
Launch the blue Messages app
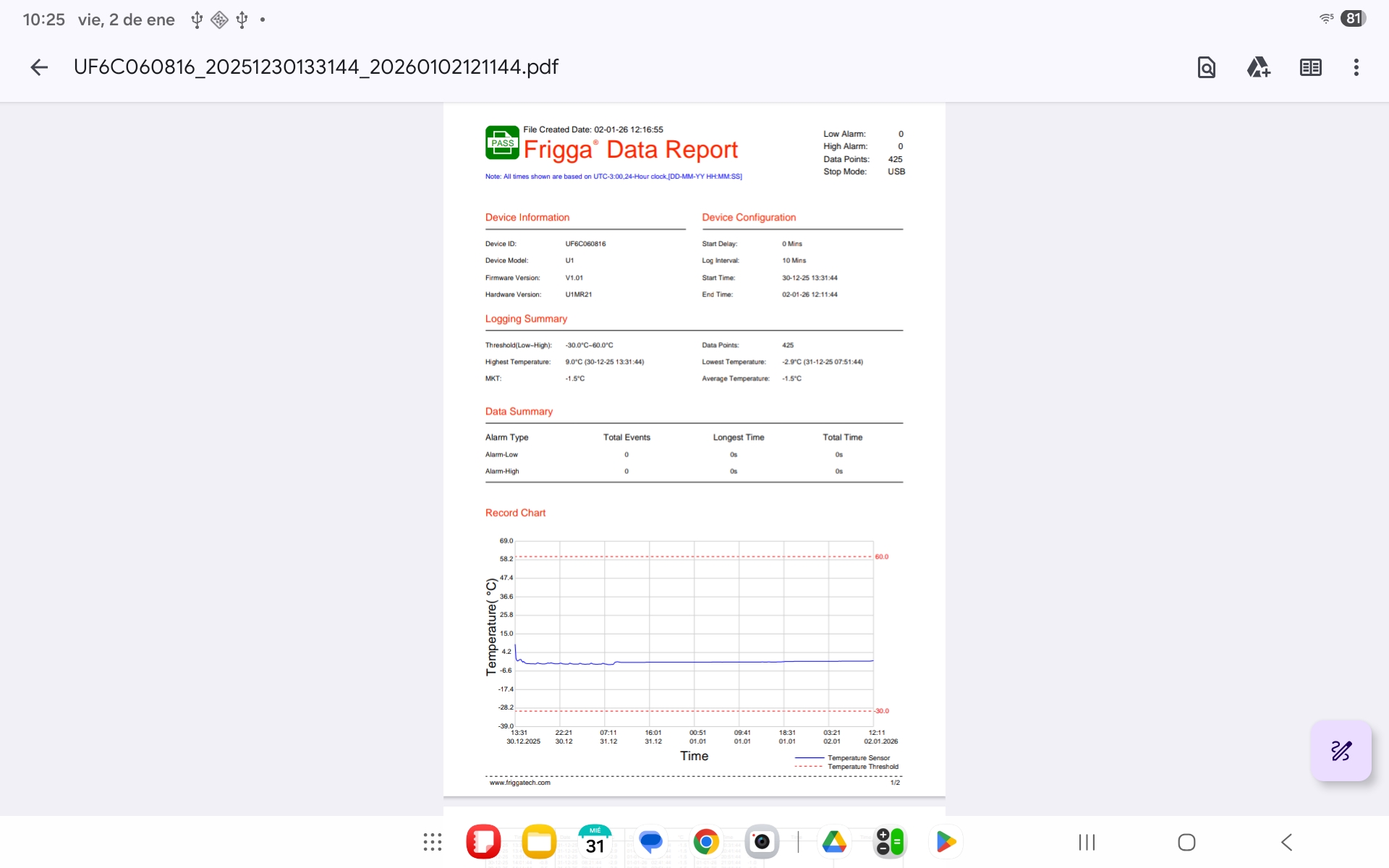(650, 842)
